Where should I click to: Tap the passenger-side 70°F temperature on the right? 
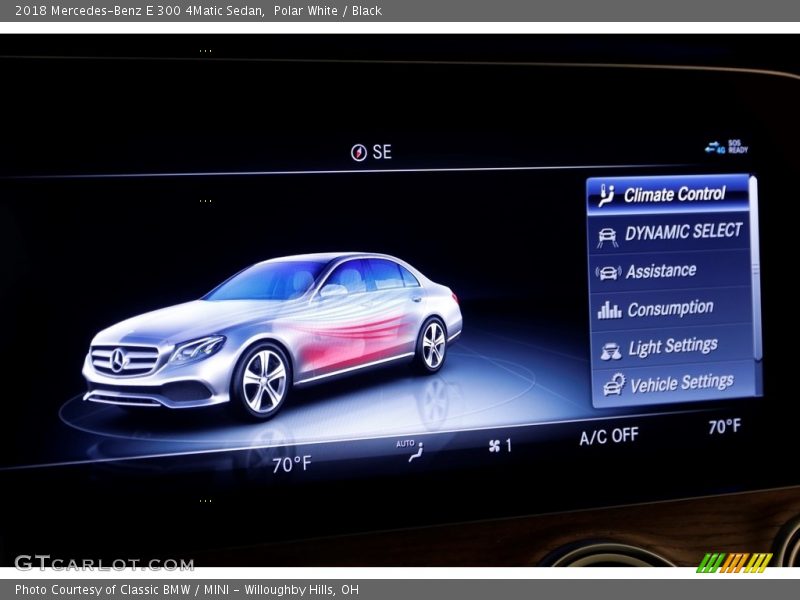coord(724,427)
